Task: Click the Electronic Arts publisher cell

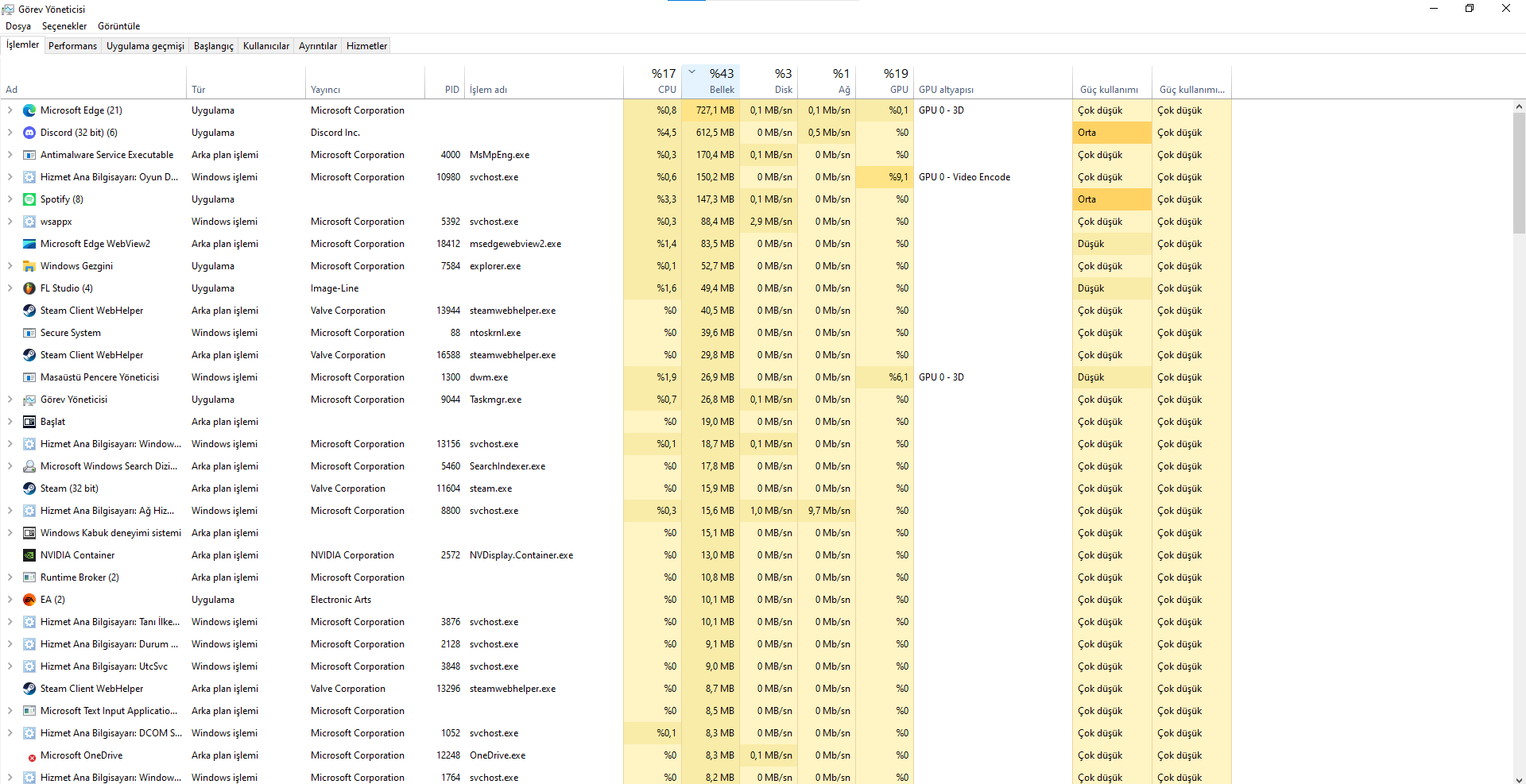Action: pyautogui.click(x=341, y=600)
